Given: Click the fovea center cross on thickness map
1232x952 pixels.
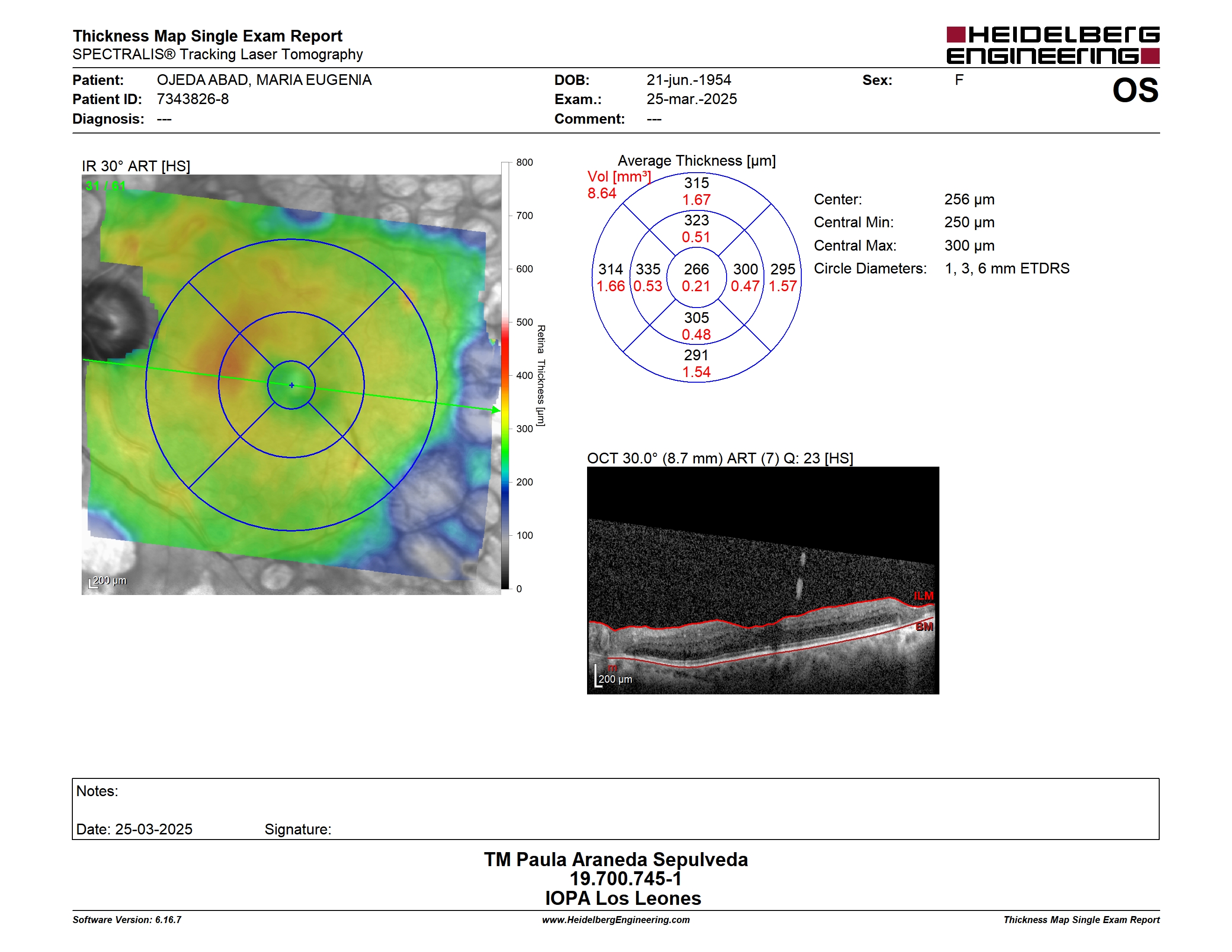Looking at the screenshot, I should [x=292, y=385].
